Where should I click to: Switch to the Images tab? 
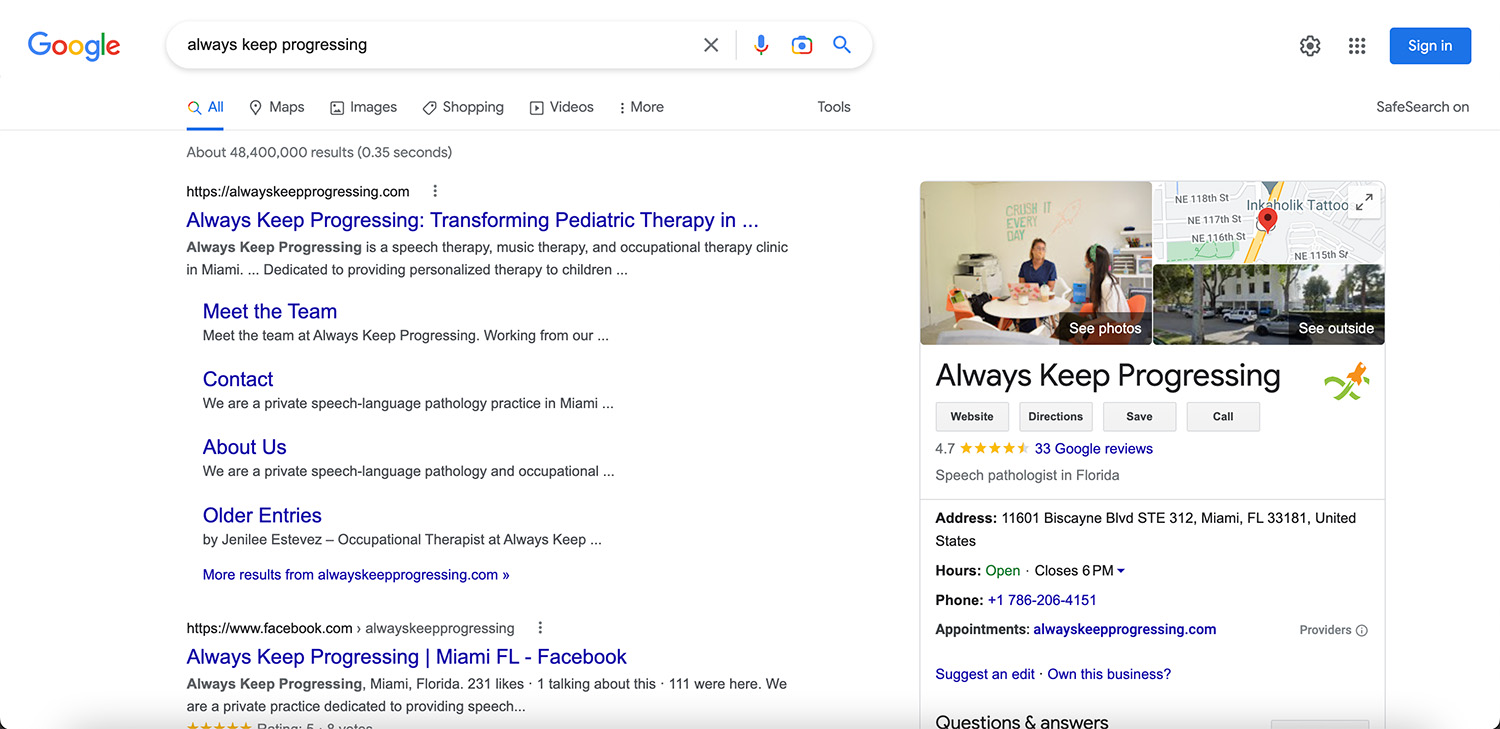point(364,107)
